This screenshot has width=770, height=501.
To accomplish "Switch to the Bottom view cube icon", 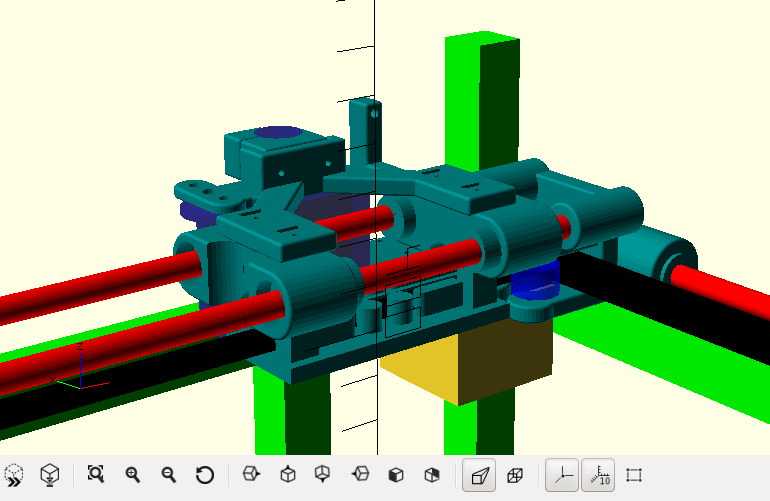I will pyautogui.click(x=323, y=474).
